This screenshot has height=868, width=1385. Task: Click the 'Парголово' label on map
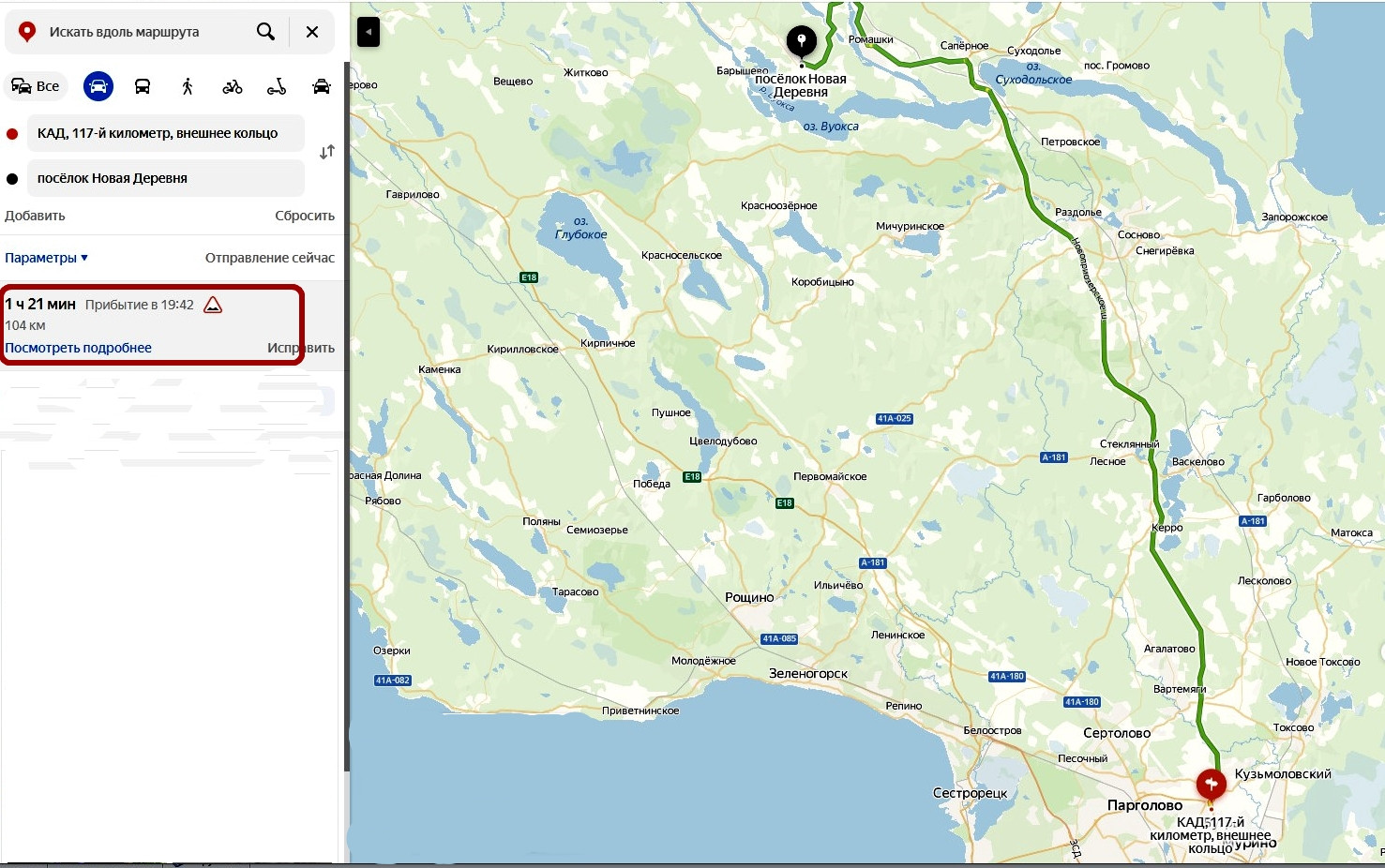coord(1145,805)
